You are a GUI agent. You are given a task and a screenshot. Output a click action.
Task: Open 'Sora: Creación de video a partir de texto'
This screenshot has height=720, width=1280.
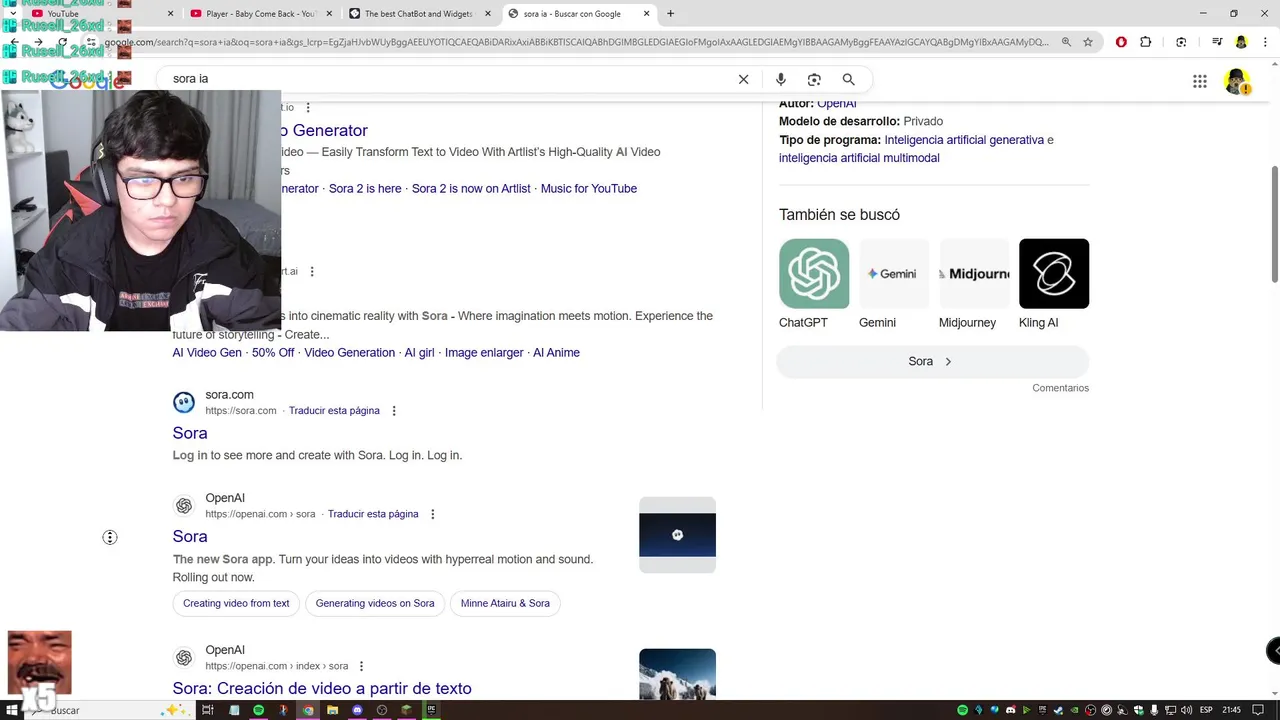tap(322, 689)
